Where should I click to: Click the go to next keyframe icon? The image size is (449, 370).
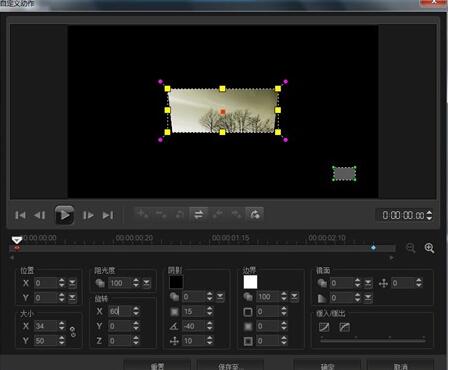pos(236,214)
